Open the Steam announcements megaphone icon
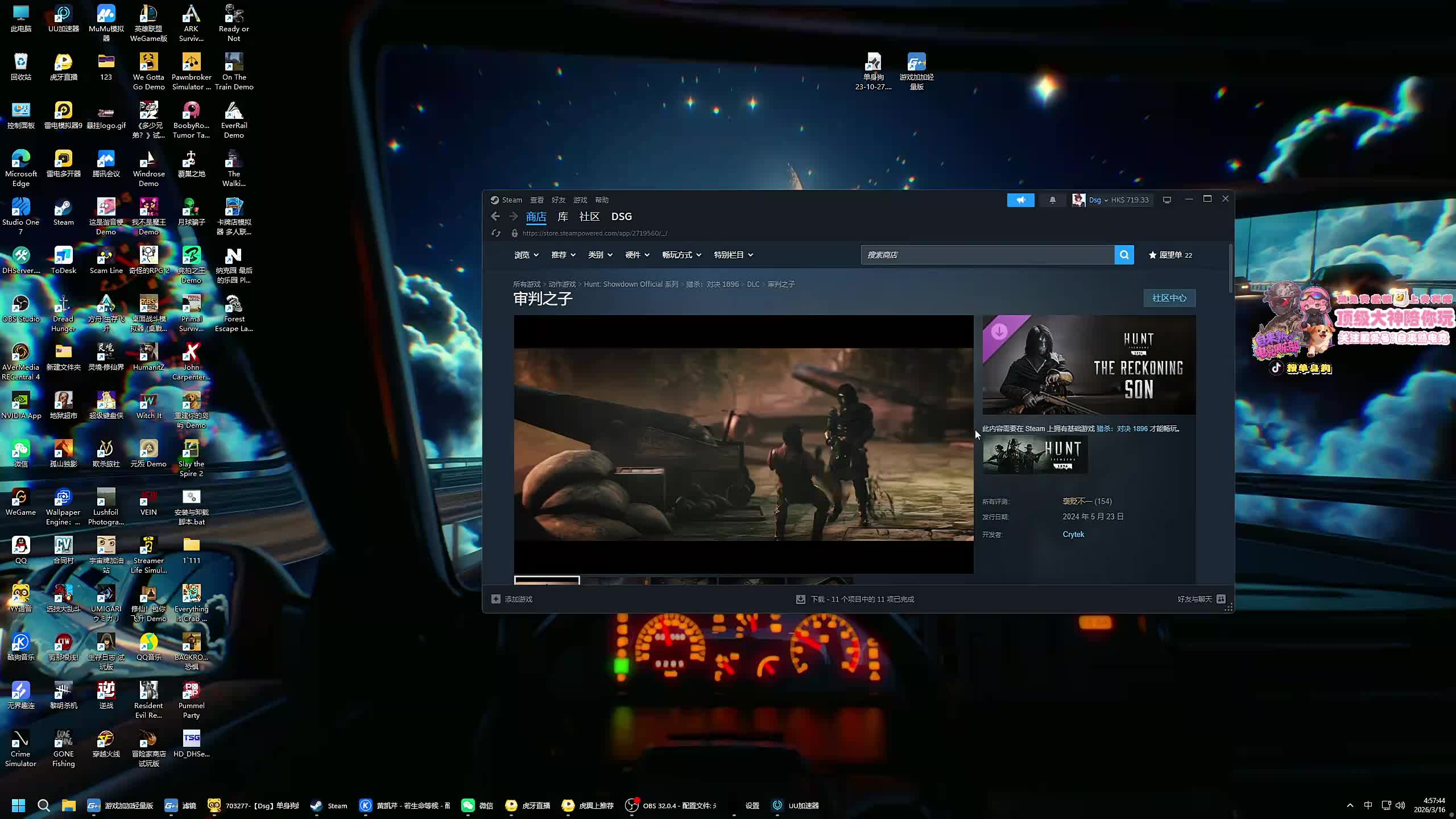Viewport: 1456px width, 819px height. (1020, 200)
